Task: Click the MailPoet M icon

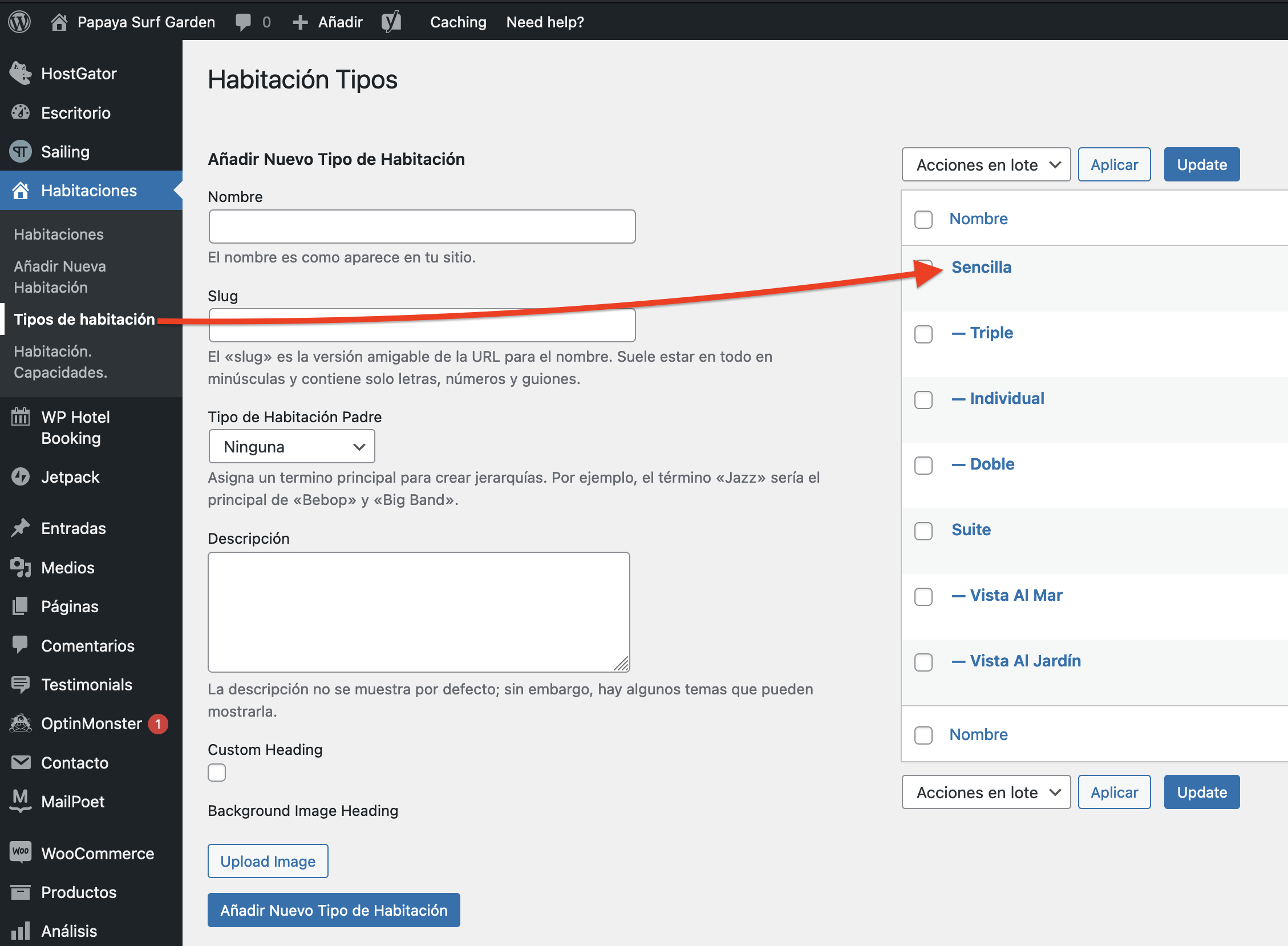Action: click(x=21, y=801)
